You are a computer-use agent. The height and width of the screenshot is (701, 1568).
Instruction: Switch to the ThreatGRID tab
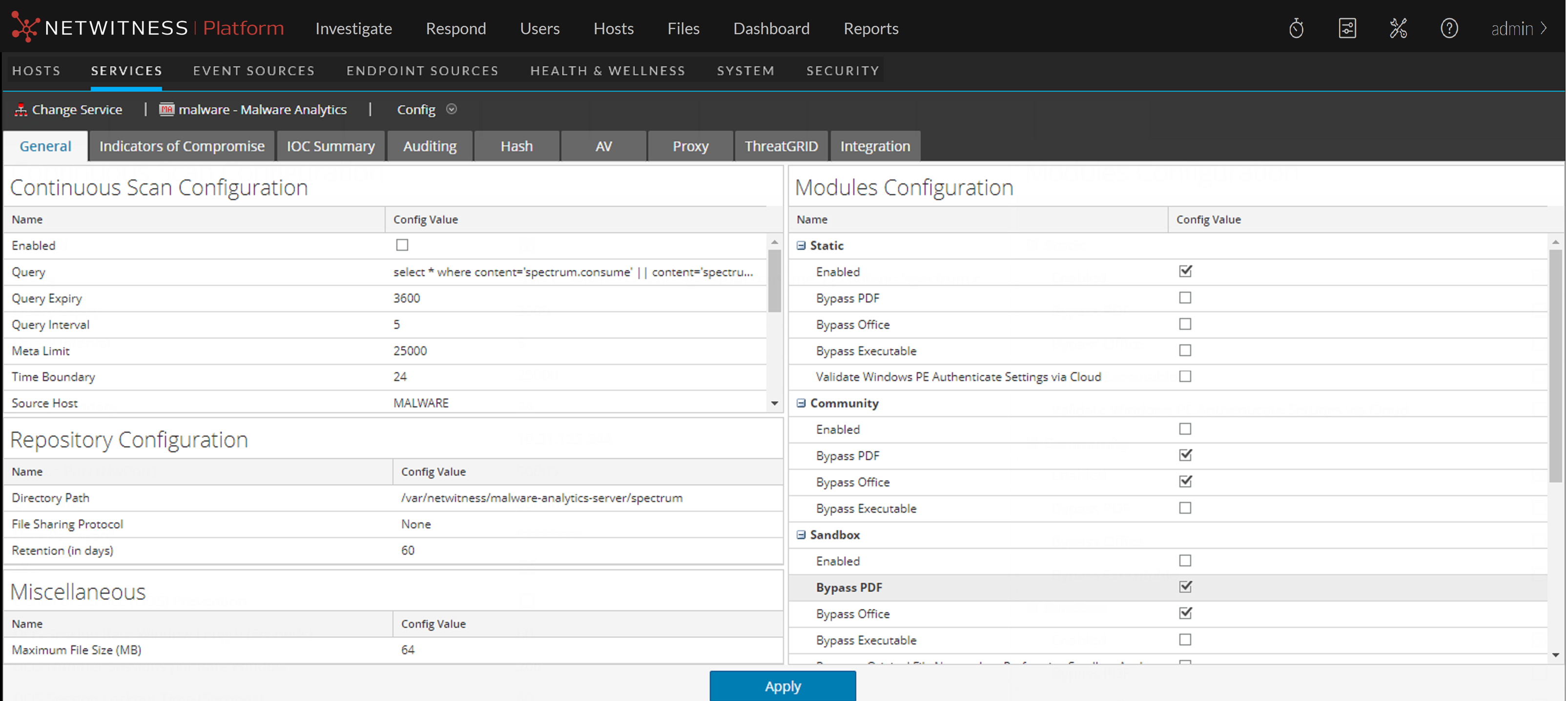[x=781, y=146]
